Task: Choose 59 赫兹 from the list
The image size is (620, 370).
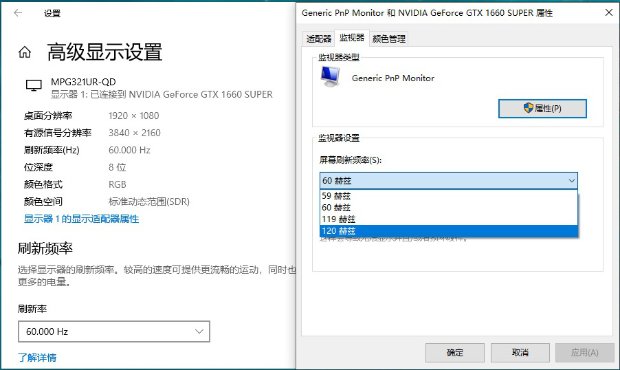Action: coord(449,196)
